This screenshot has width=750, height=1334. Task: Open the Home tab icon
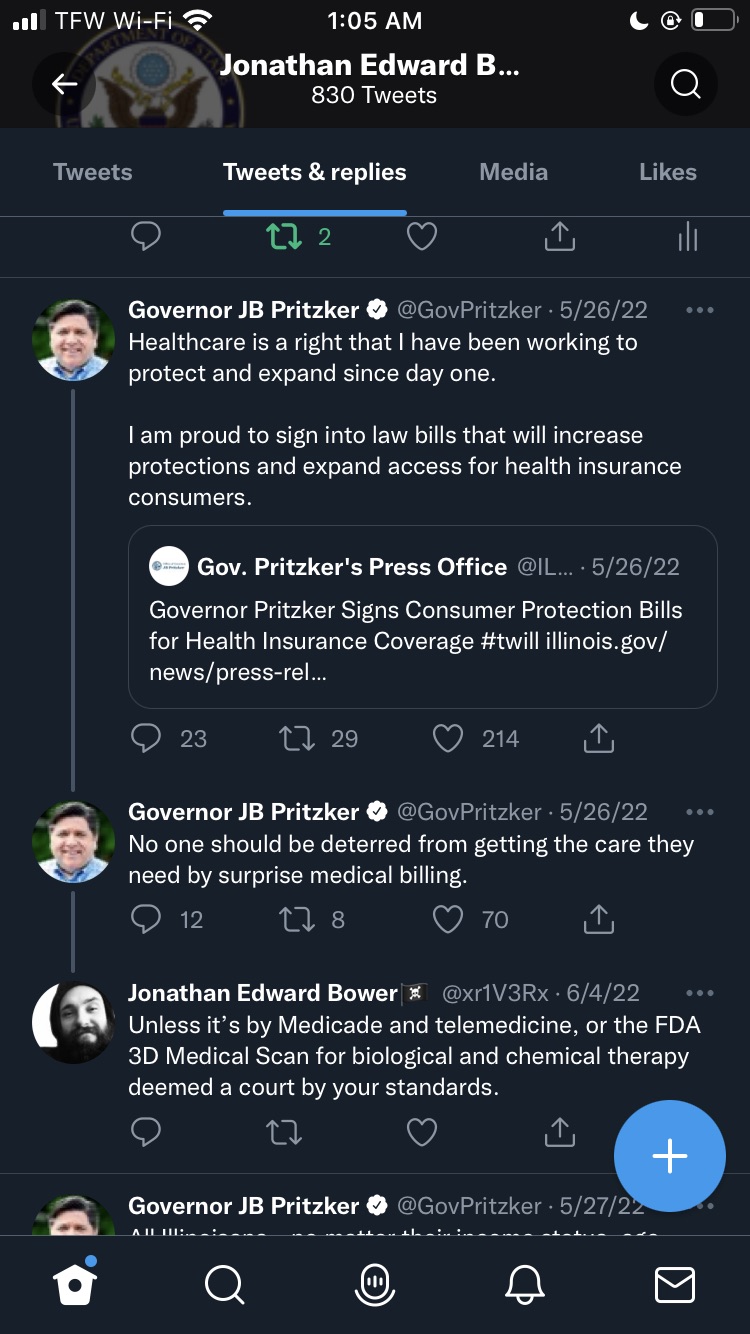[x=75, y=1284]
